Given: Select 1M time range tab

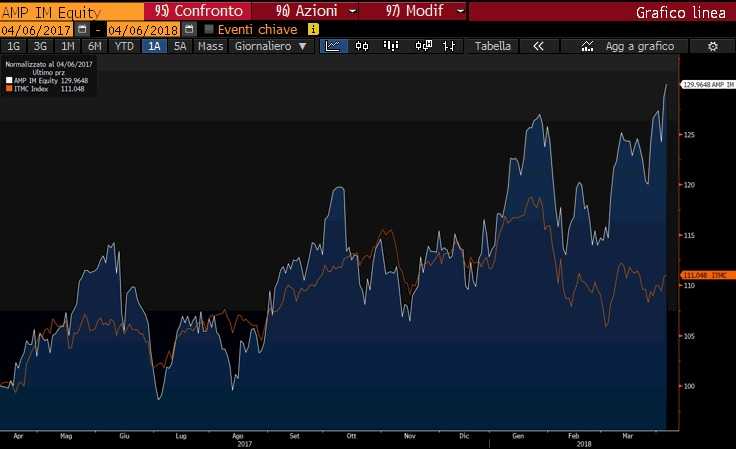Looking at the screenshot, I should tap(68, 46).
